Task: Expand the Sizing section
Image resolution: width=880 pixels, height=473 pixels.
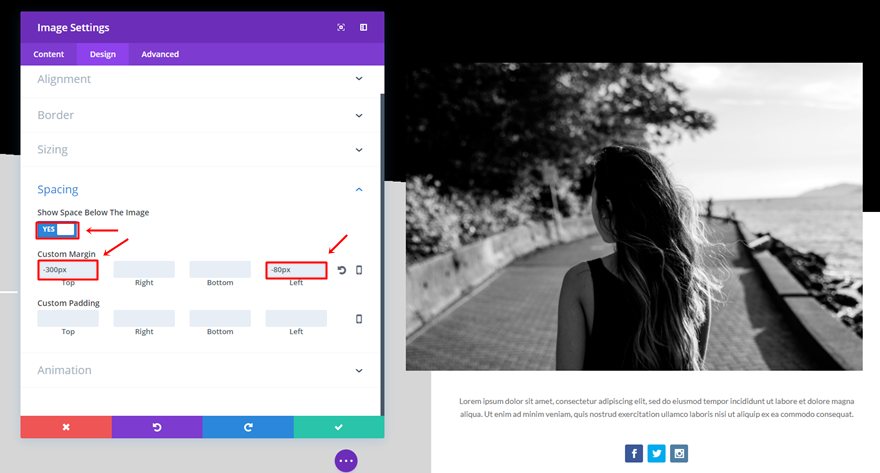Action: point(201,150)
